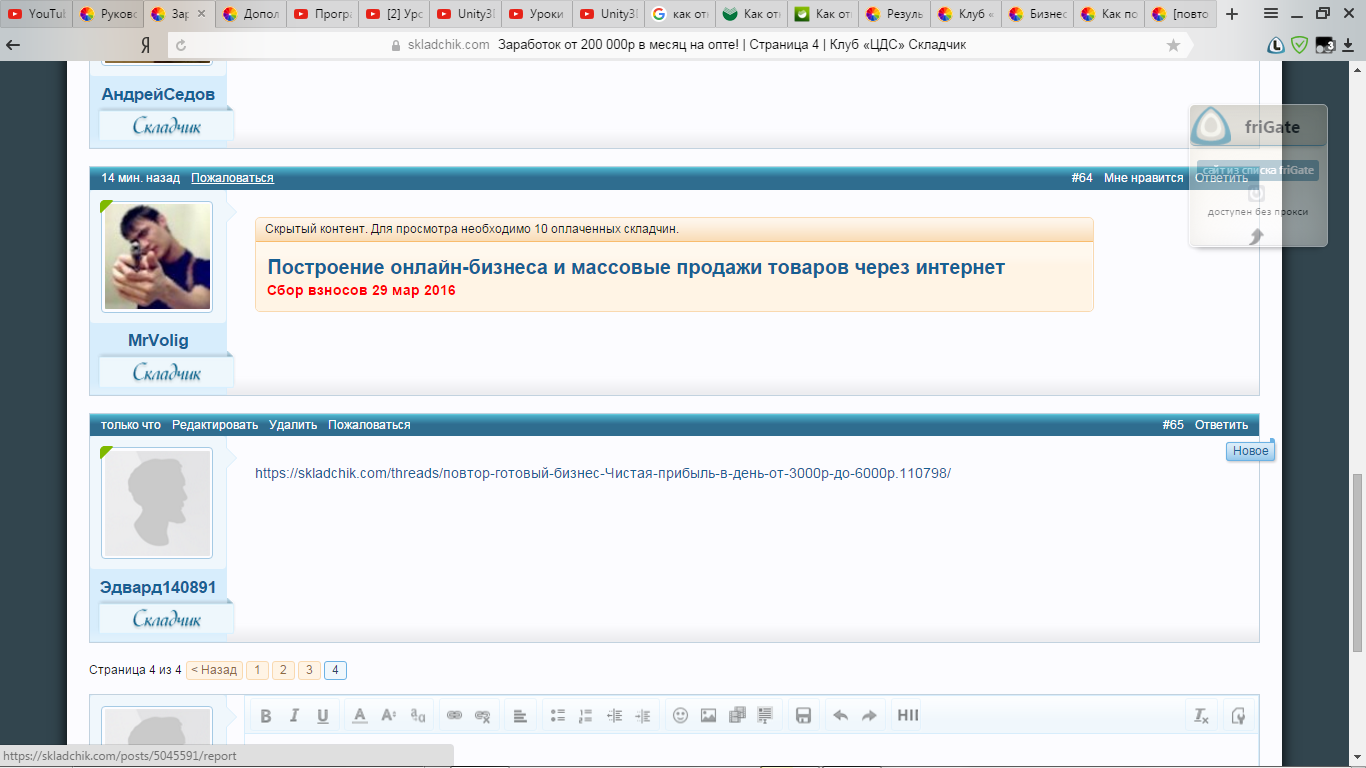The image size is (1366, 768).
Task: Click the friGate extension popup logo
Action: pyautogui.click(x=1211, y=127)
